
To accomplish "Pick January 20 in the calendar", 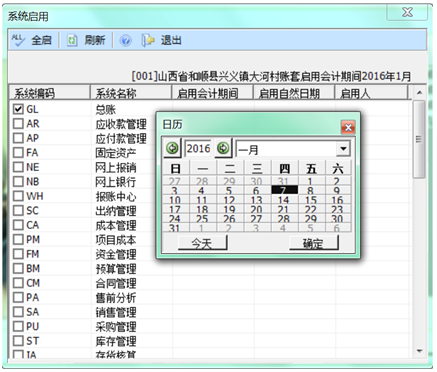I will (256, 209).
